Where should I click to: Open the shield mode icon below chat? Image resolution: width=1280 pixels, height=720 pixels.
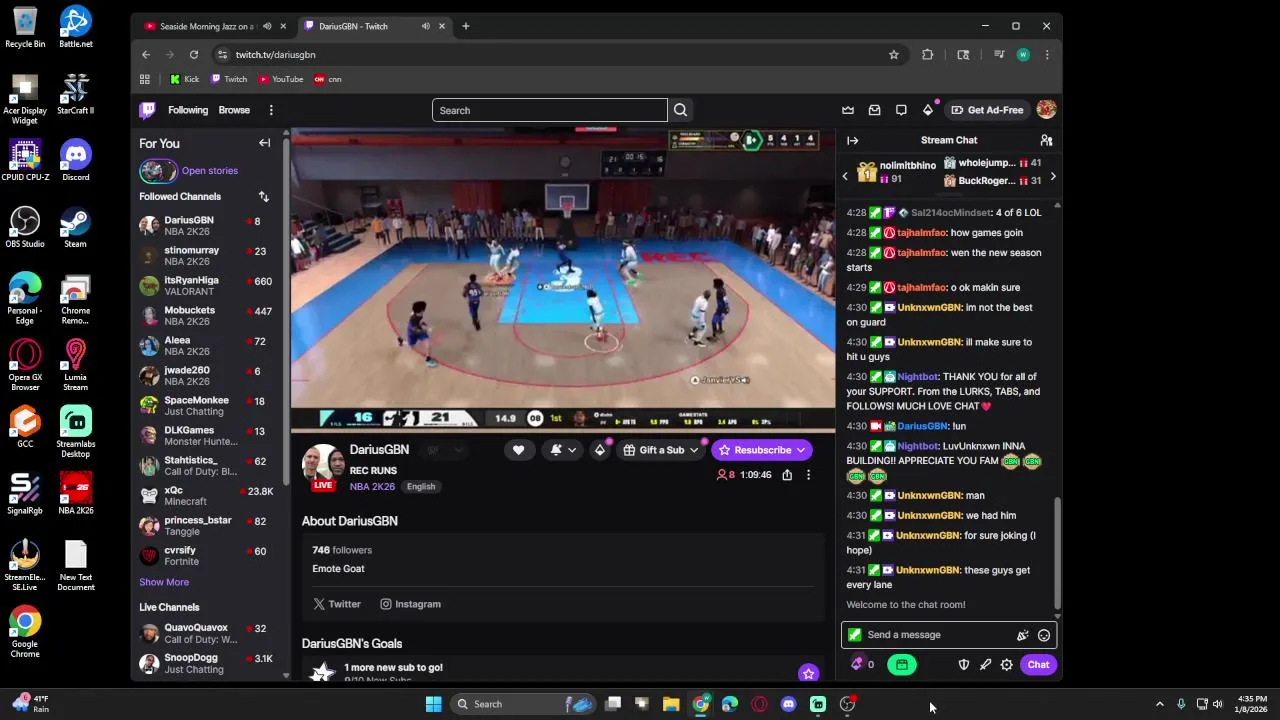964,665
